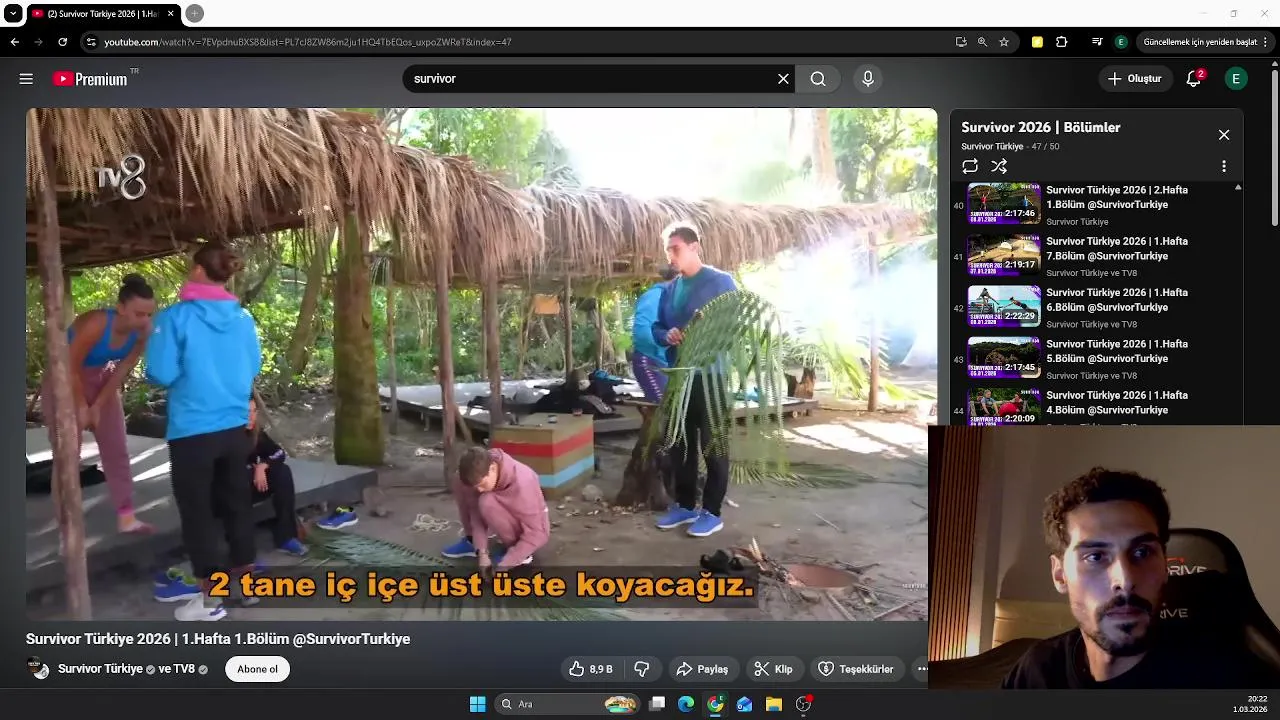
Task: Open the account avatar E on YouTube
Action: (1236, 79)
